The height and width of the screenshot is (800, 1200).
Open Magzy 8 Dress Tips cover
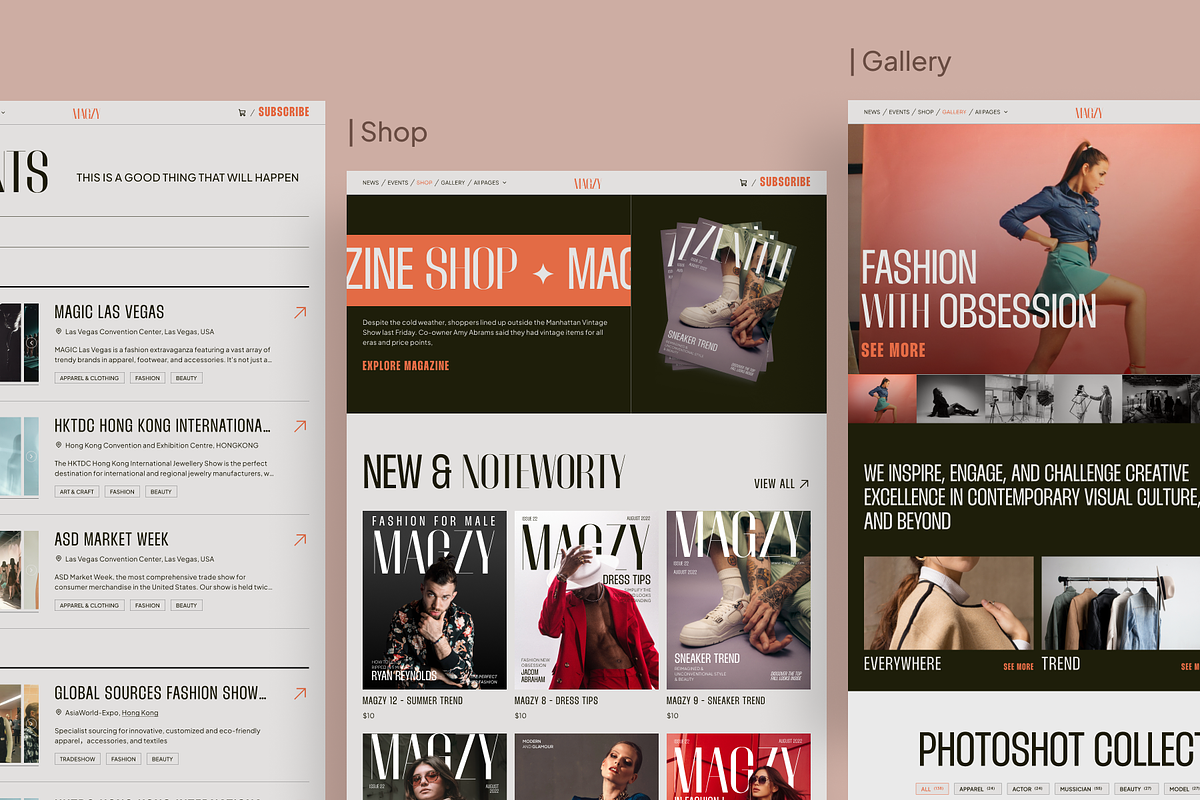(587, 600)
